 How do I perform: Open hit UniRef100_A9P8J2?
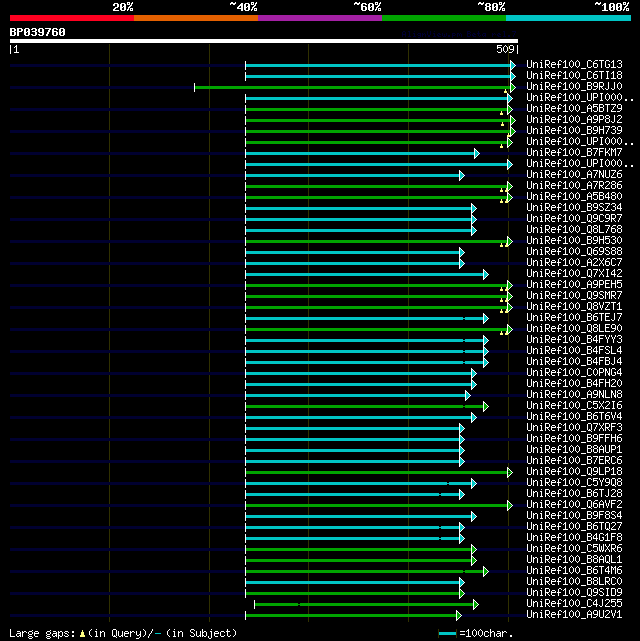[x=574, y=120]
